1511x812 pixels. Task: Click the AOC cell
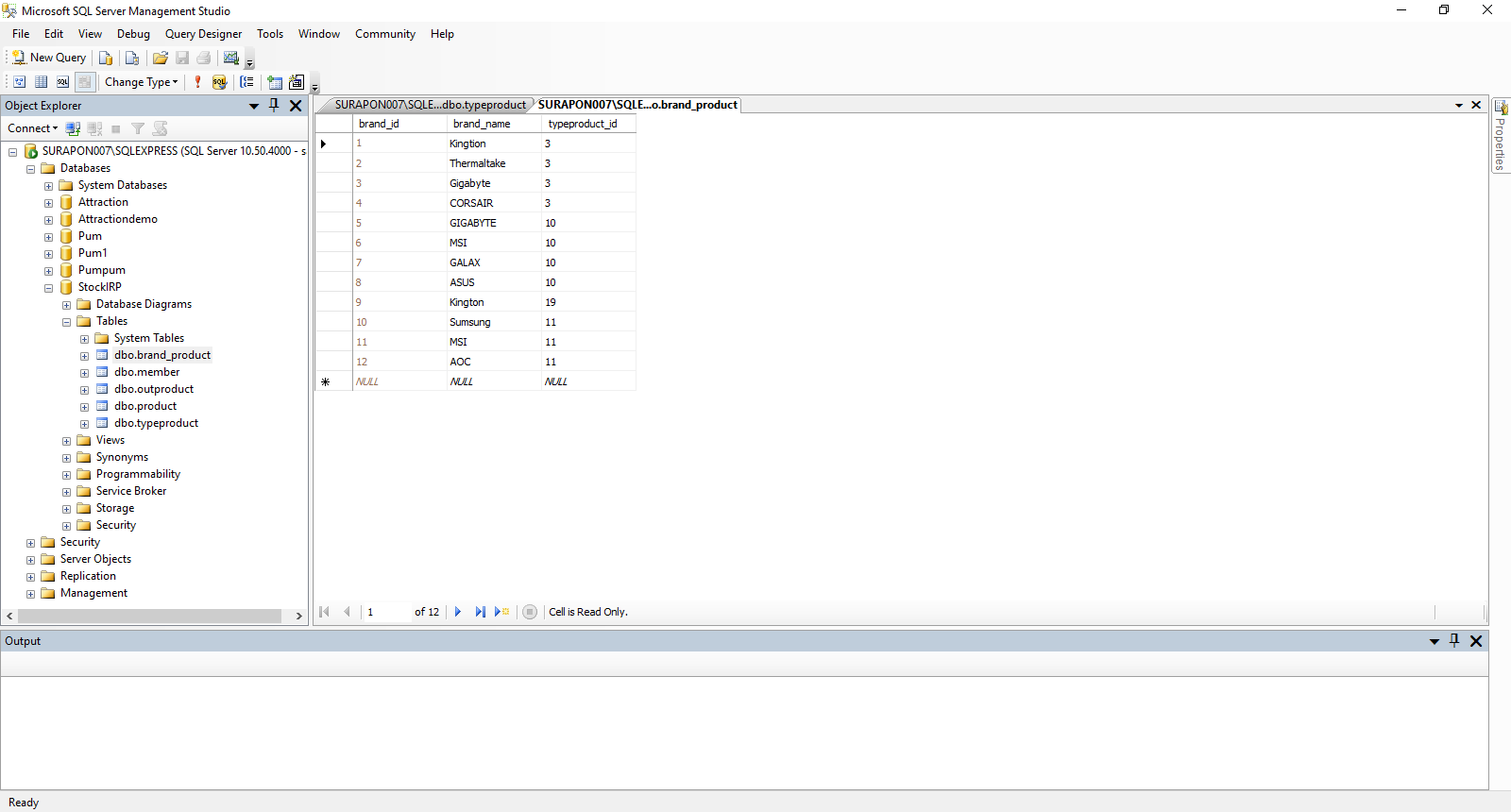pos(493,362)
